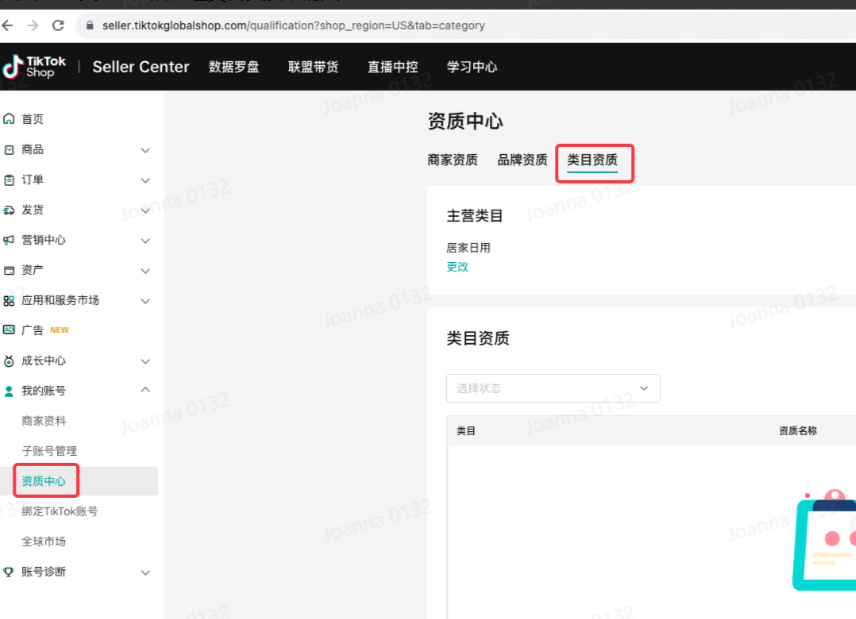
Task: Click the 资质名称 column header
Action: click(x=798, y=431)
